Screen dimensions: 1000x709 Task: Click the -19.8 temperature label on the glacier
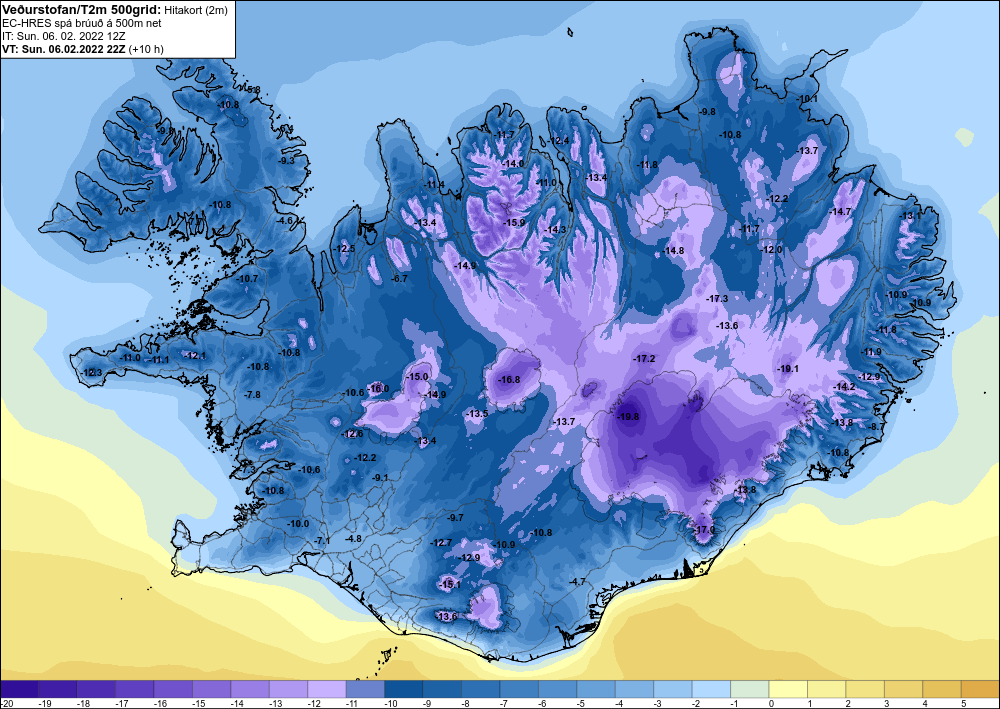click(628, 416)
